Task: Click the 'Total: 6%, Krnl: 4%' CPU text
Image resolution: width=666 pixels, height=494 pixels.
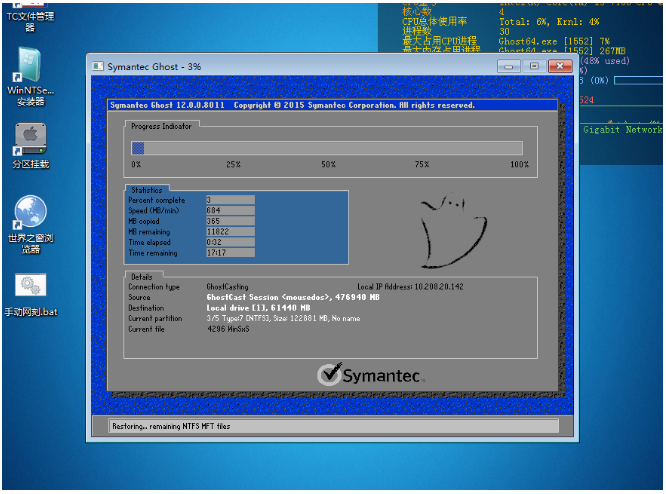Action: [x=549, y=22]
